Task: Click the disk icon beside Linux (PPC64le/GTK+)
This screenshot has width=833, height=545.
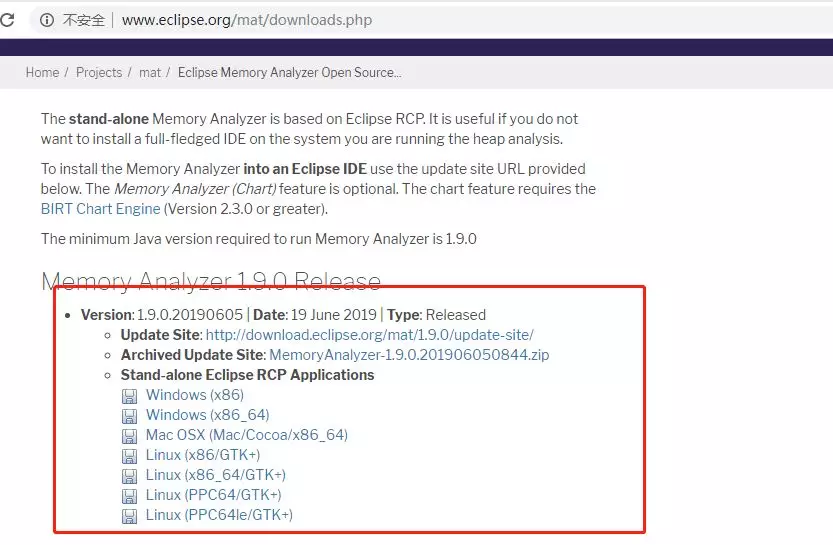Action: 129,516
